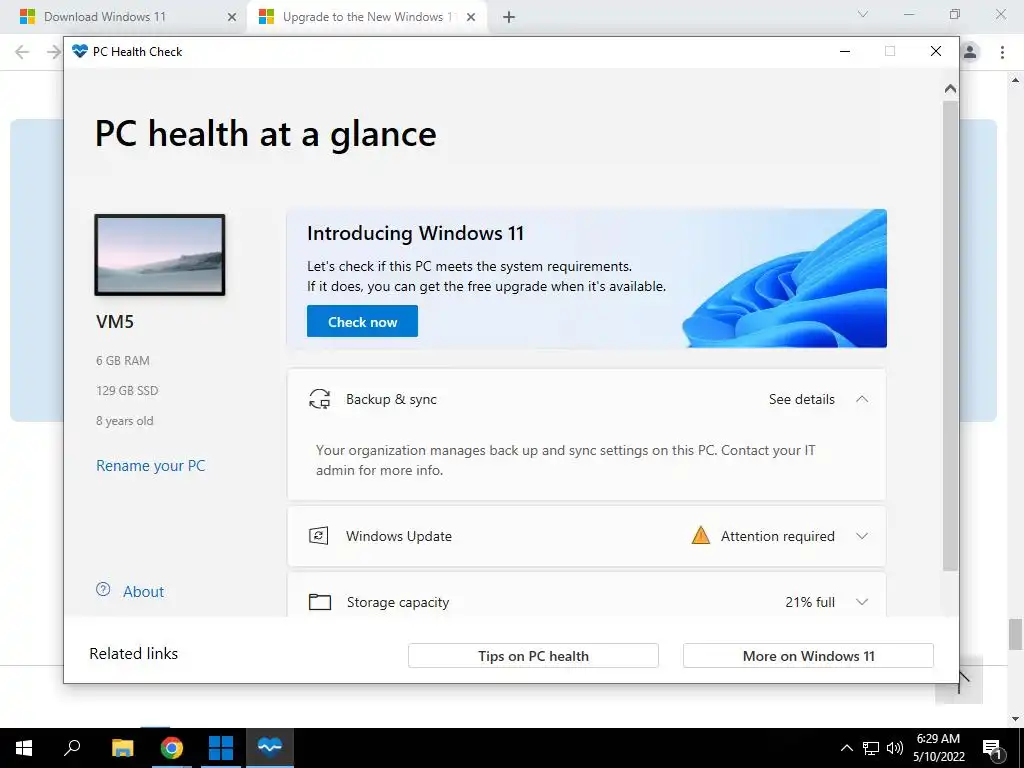Screen dimensions: 1024x768
Task: Expand the Storage capacity section chevron
Action: click(x=862, y=602)
